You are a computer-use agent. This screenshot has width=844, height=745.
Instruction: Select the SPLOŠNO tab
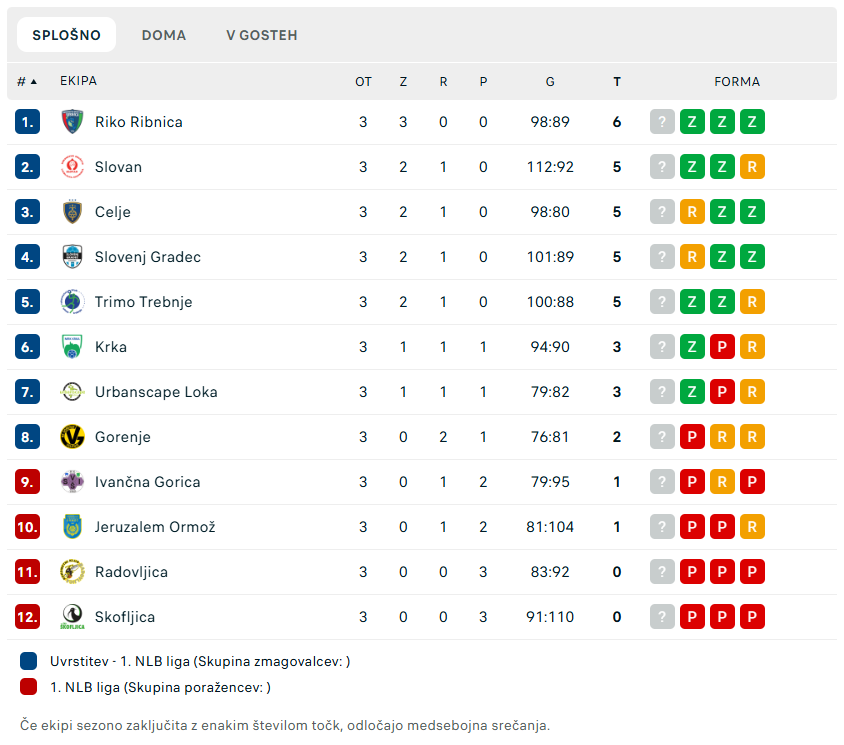[x=66, y=35]
